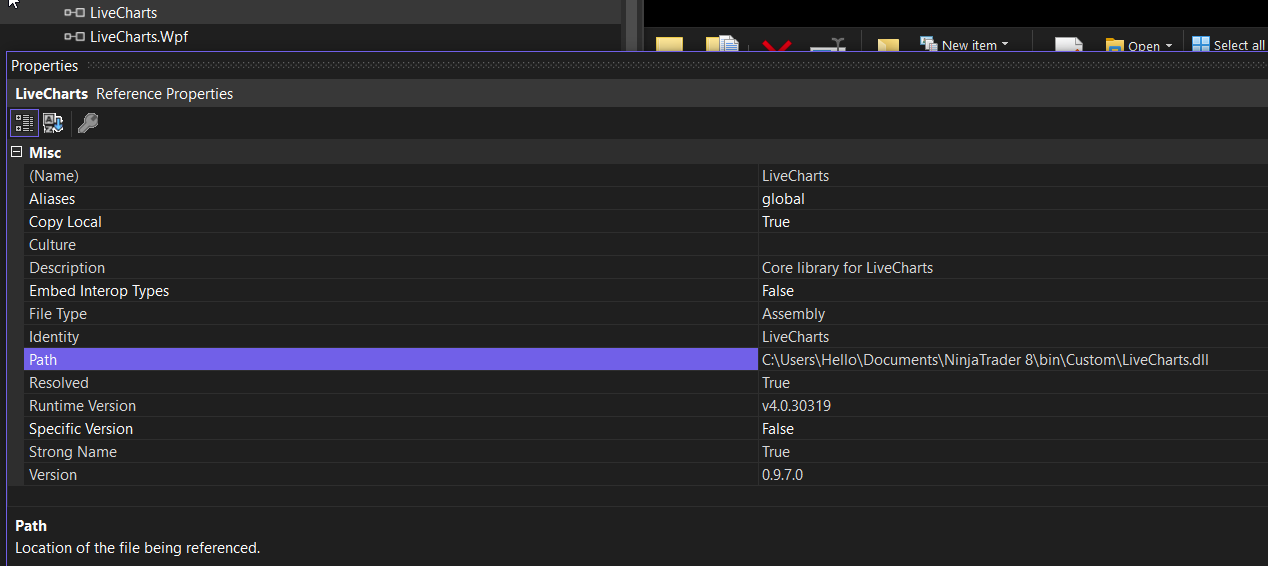Click Runtime Version value v4.0.30319
The image size is (1268, 566).
(796, 406)
